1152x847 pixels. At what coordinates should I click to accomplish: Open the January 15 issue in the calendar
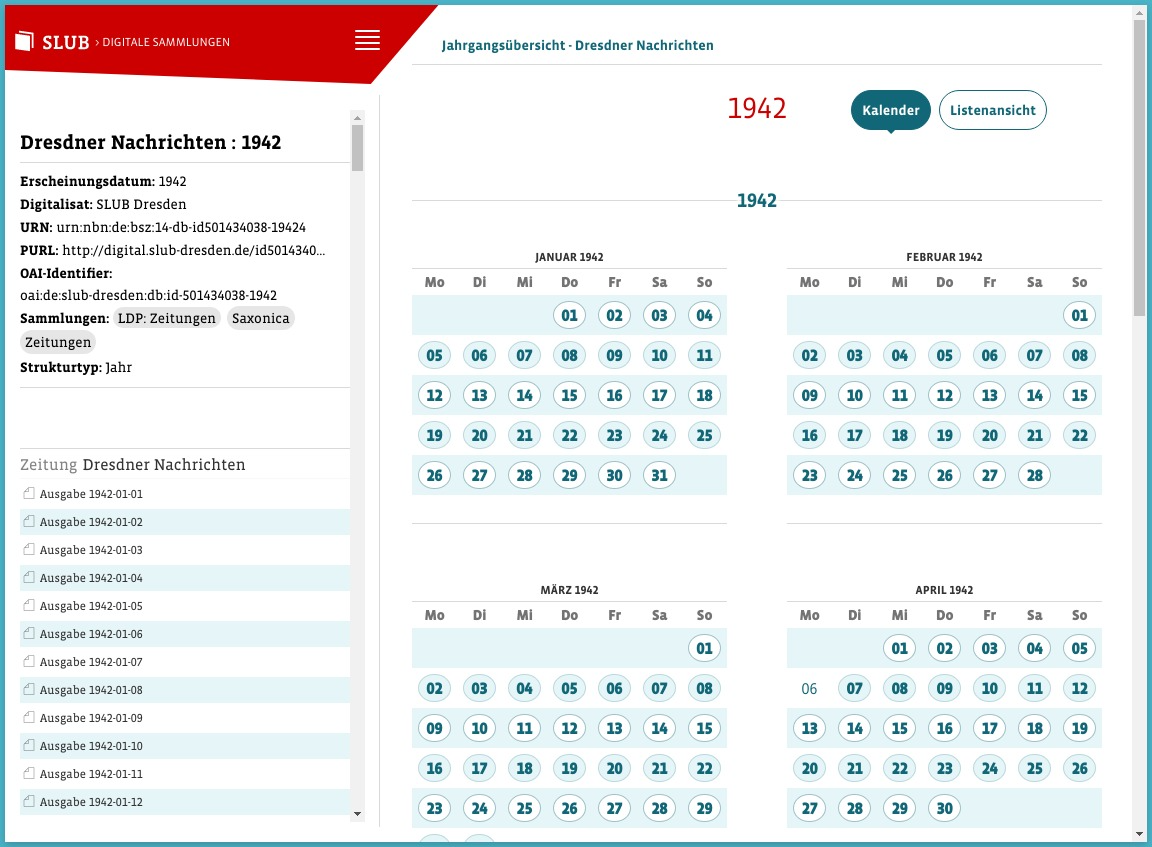[x=569, y=395]
